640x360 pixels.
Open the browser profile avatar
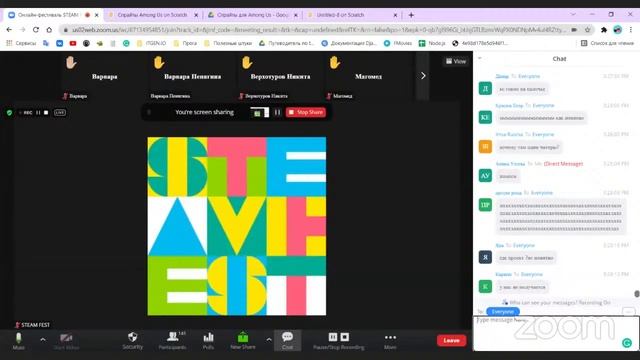pyautogui.click(x=618, y=30)
